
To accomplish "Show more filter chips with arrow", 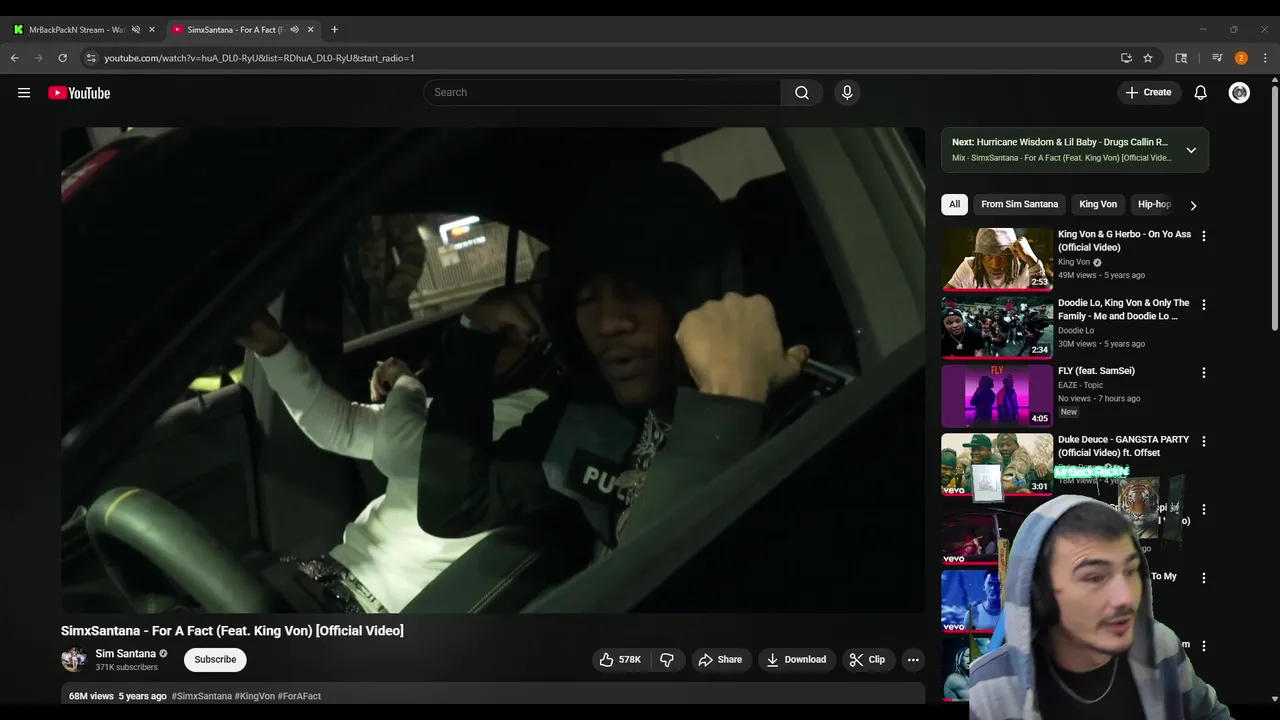I will pyautogui.click(x=1192, y=205).
